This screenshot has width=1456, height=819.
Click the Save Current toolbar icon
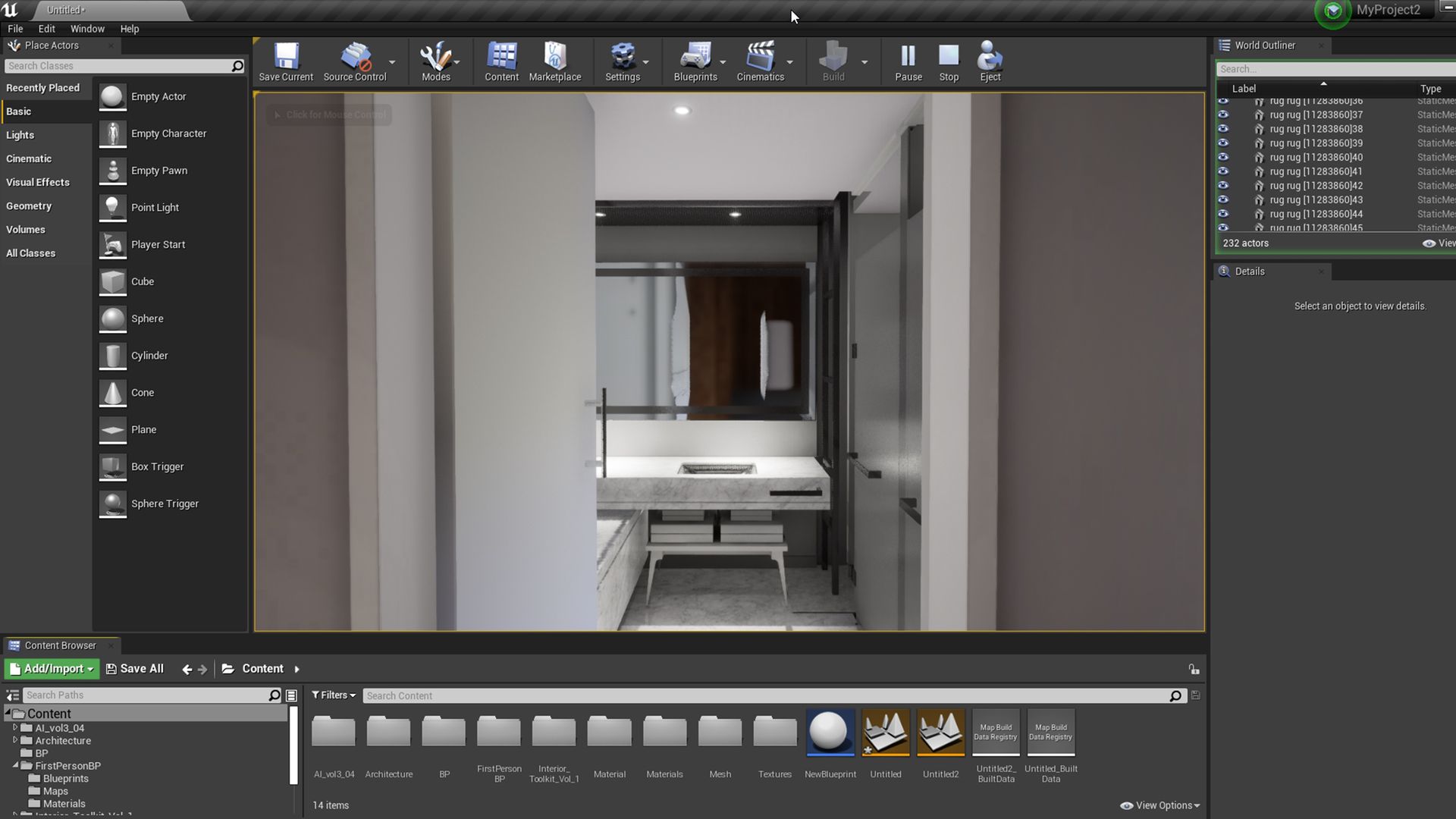[x=286, y=61]
